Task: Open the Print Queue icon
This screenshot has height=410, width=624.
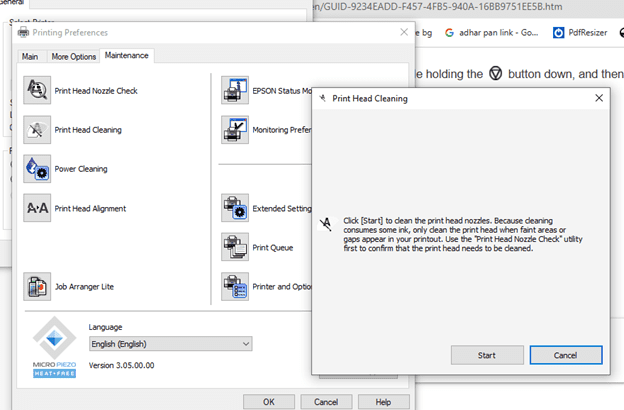Action: coord(235,247)
